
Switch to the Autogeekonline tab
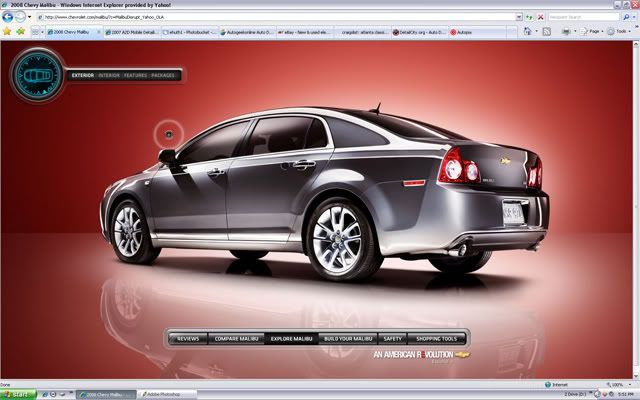[247, 32]
